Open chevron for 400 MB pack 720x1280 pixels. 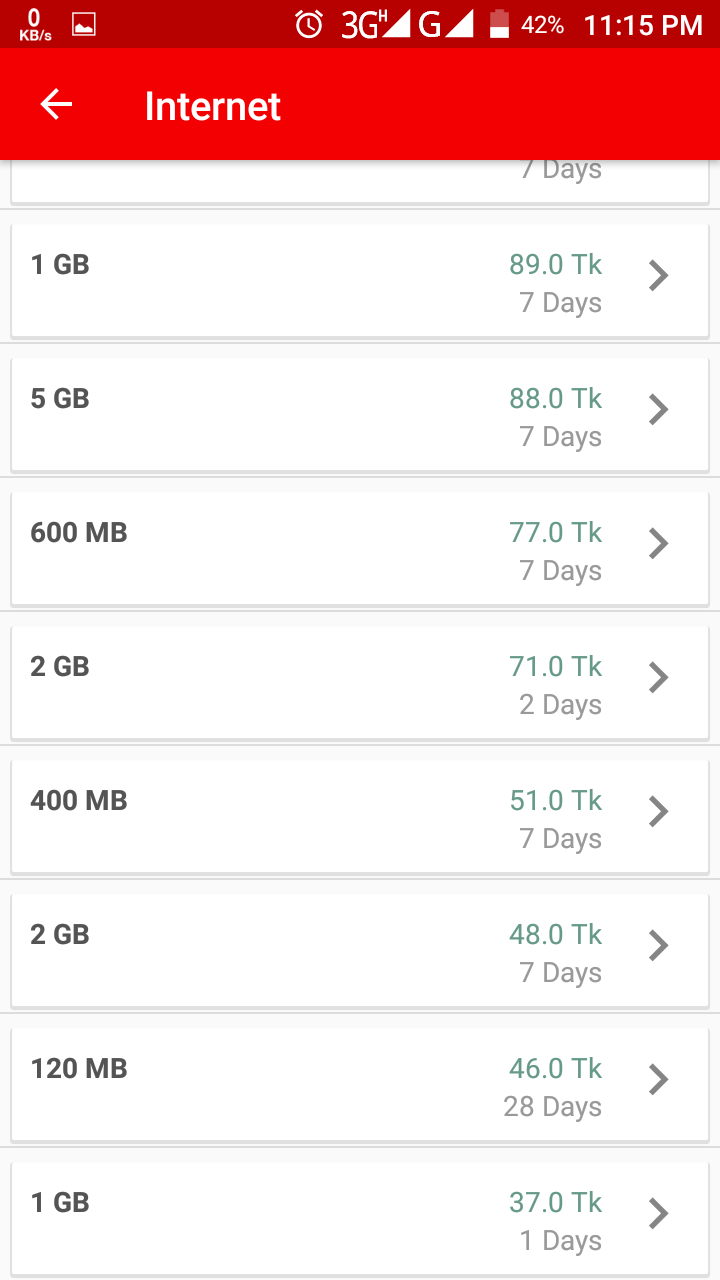(658, 811)
